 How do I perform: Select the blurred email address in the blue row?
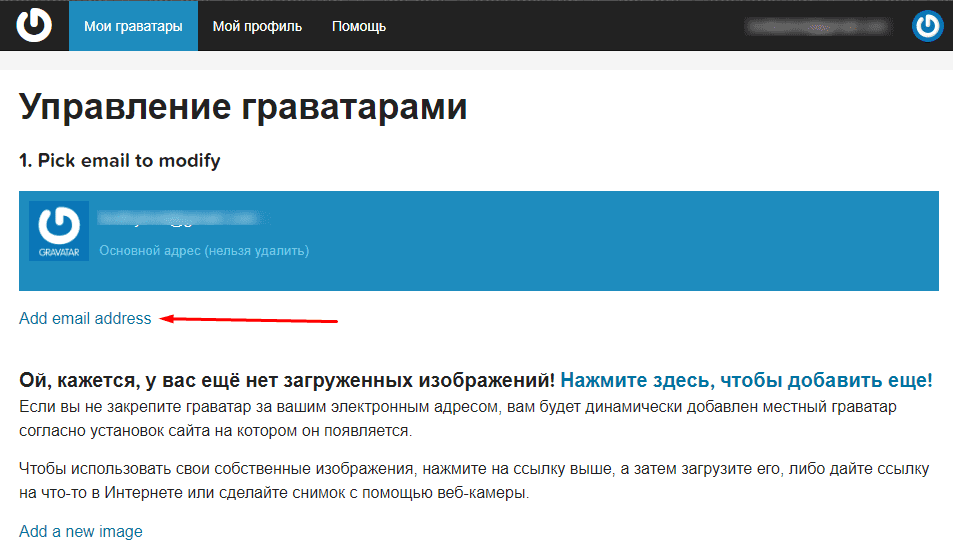tap(177, 217)
